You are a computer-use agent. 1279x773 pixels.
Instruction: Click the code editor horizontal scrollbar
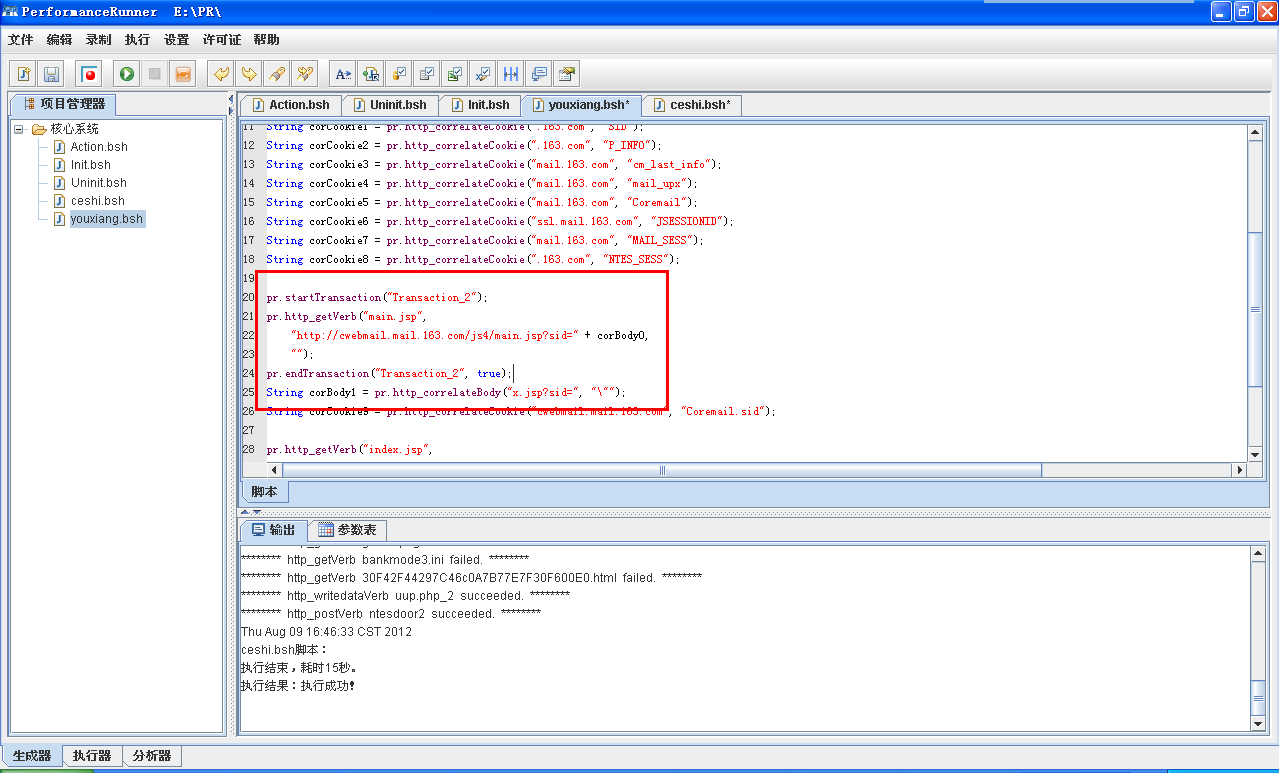(660, 470)
